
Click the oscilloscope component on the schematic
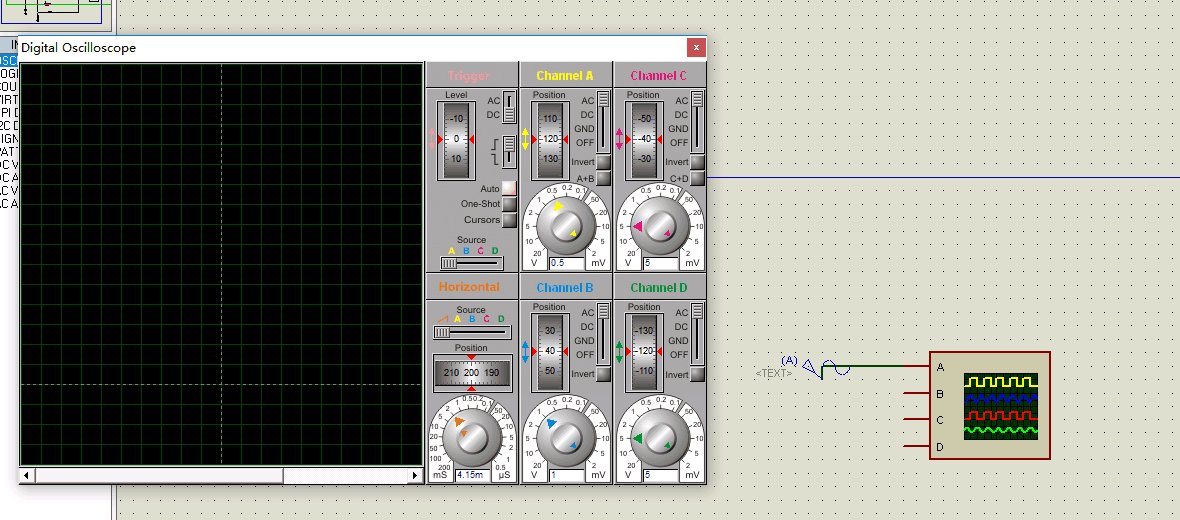[x=989, y=405]
